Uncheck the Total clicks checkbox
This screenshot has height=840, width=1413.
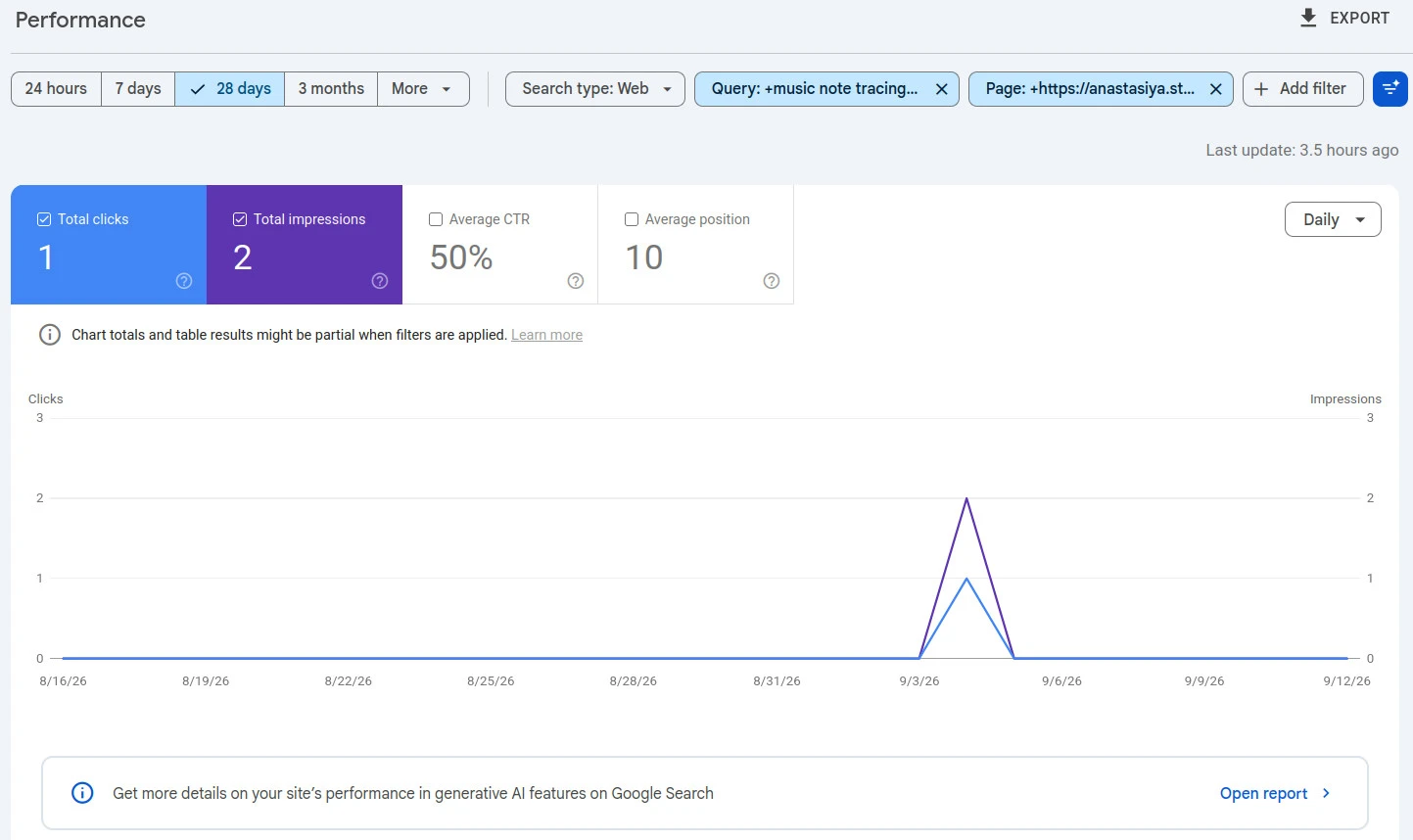(44, 219)
